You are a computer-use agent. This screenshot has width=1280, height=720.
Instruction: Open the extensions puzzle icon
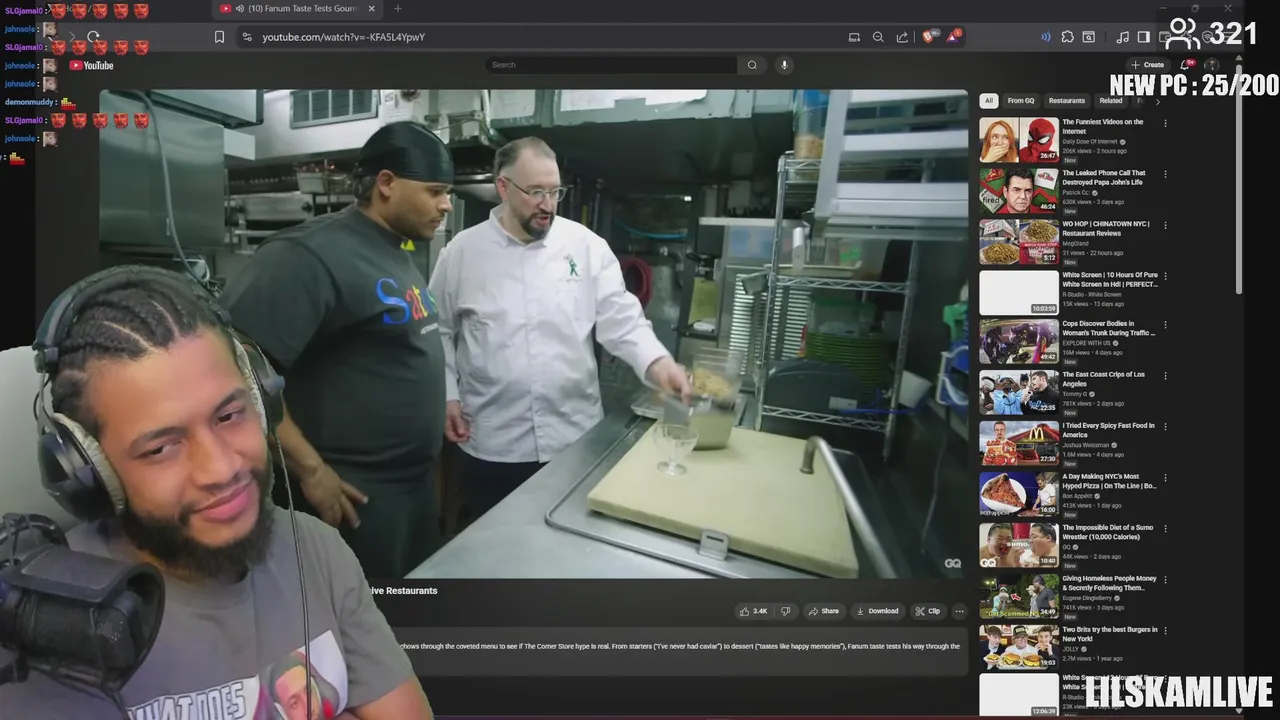point(1067,37)
